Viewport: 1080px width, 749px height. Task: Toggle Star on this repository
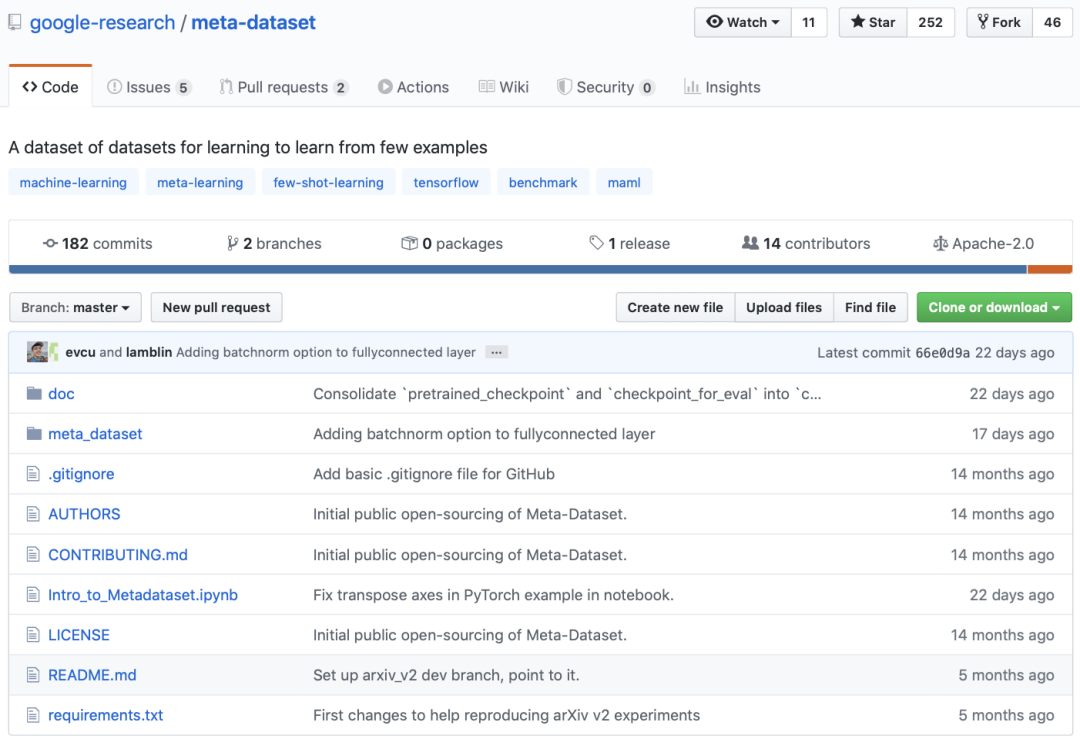pos(873,22)
